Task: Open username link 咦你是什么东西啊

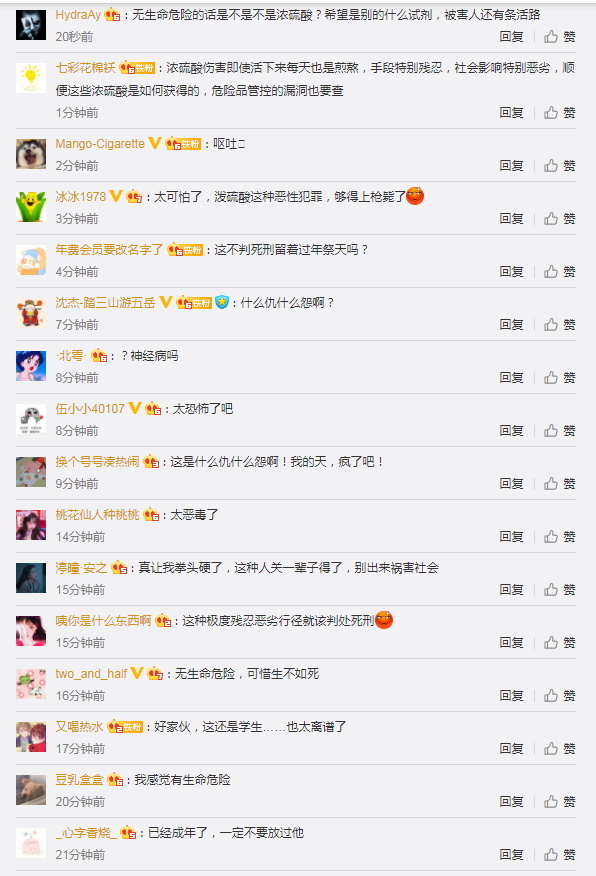Action: coord(103,621)
